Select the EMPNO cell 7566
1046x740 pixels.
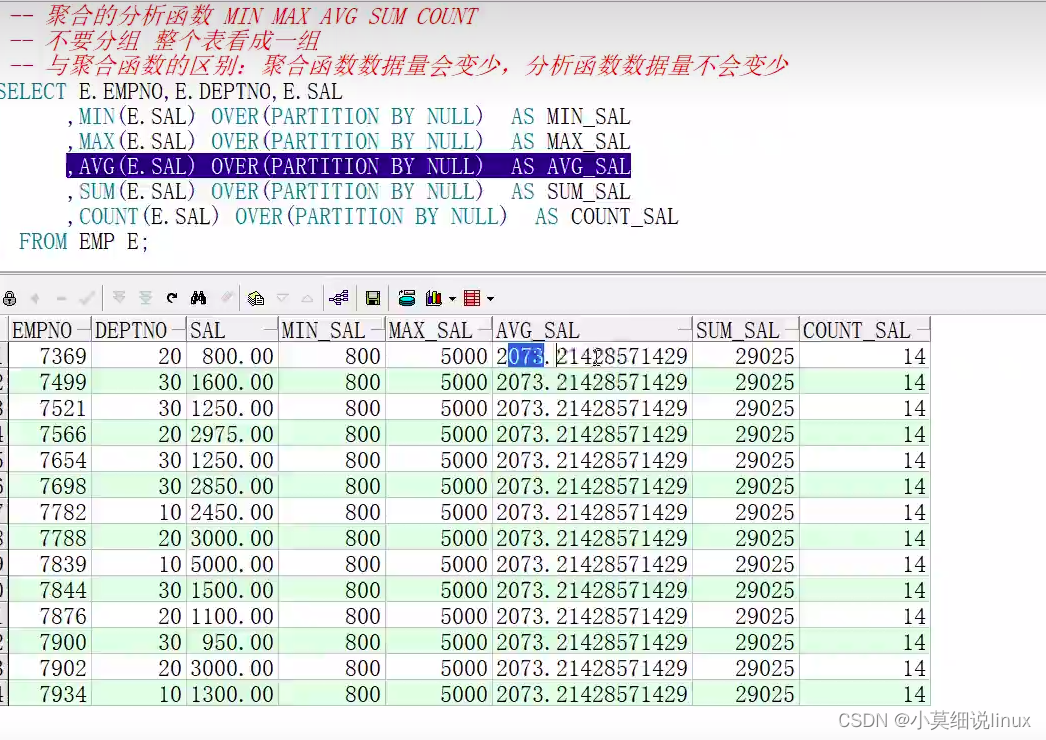50,434
